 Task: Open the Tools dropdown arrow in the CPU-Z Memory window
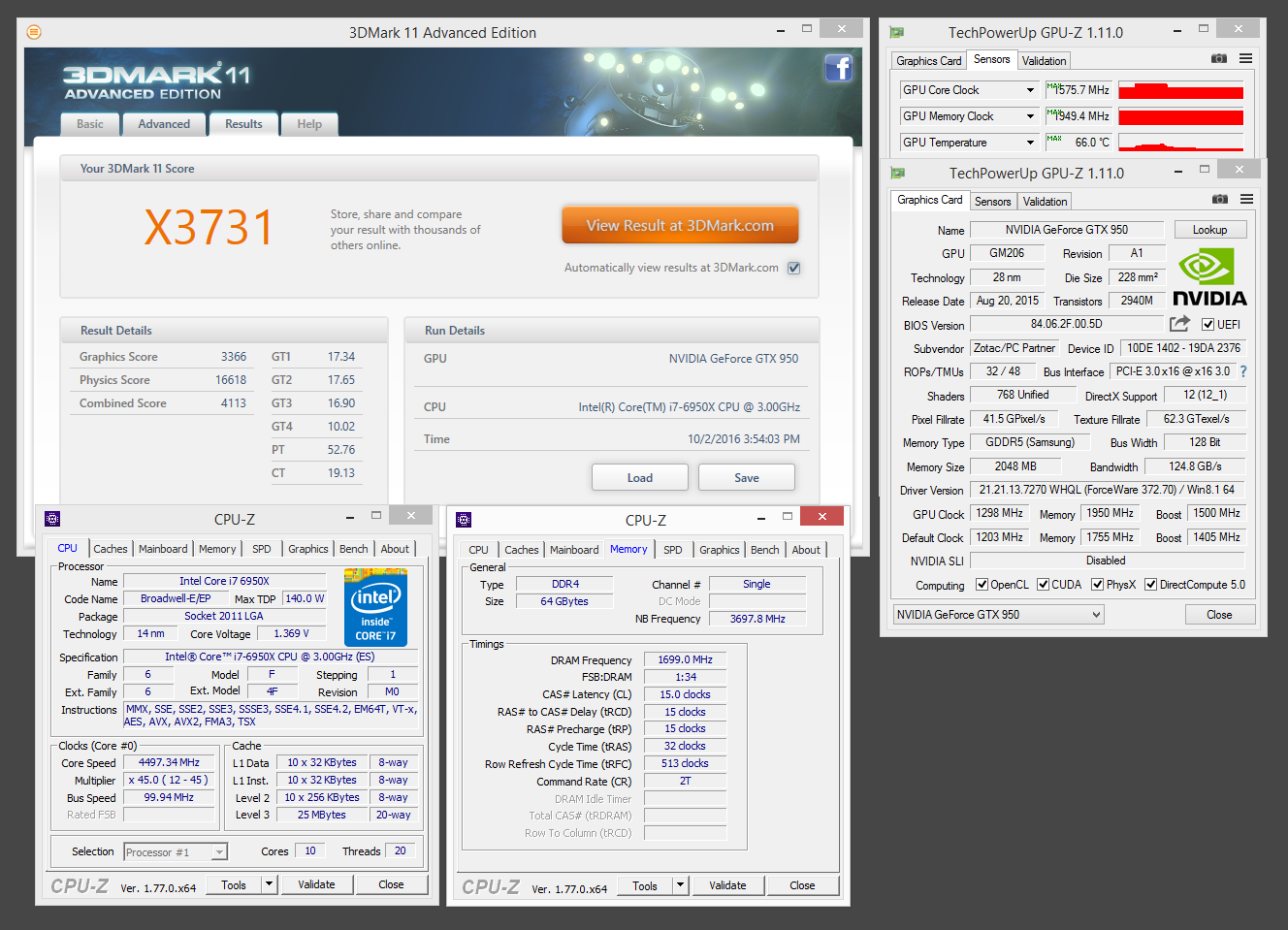681,885
